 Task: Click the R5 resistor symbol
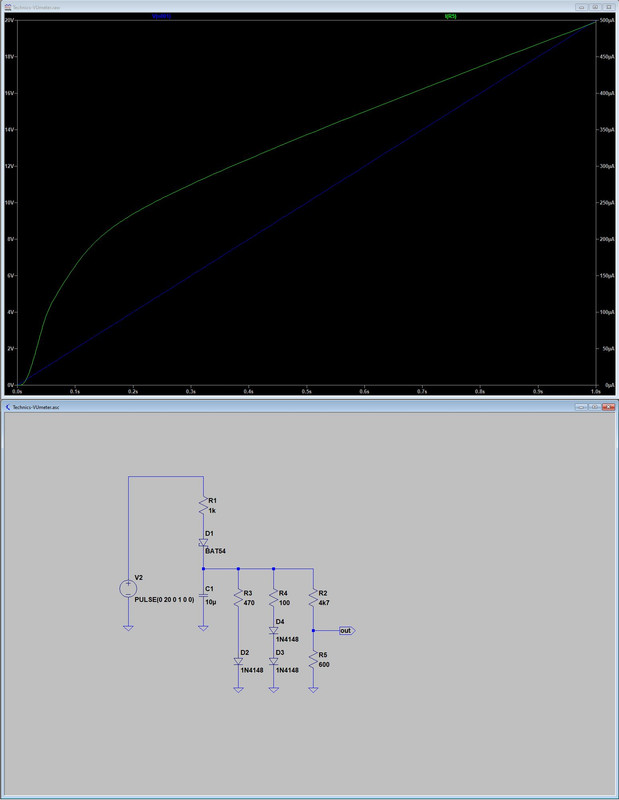[x=313, y=659]
